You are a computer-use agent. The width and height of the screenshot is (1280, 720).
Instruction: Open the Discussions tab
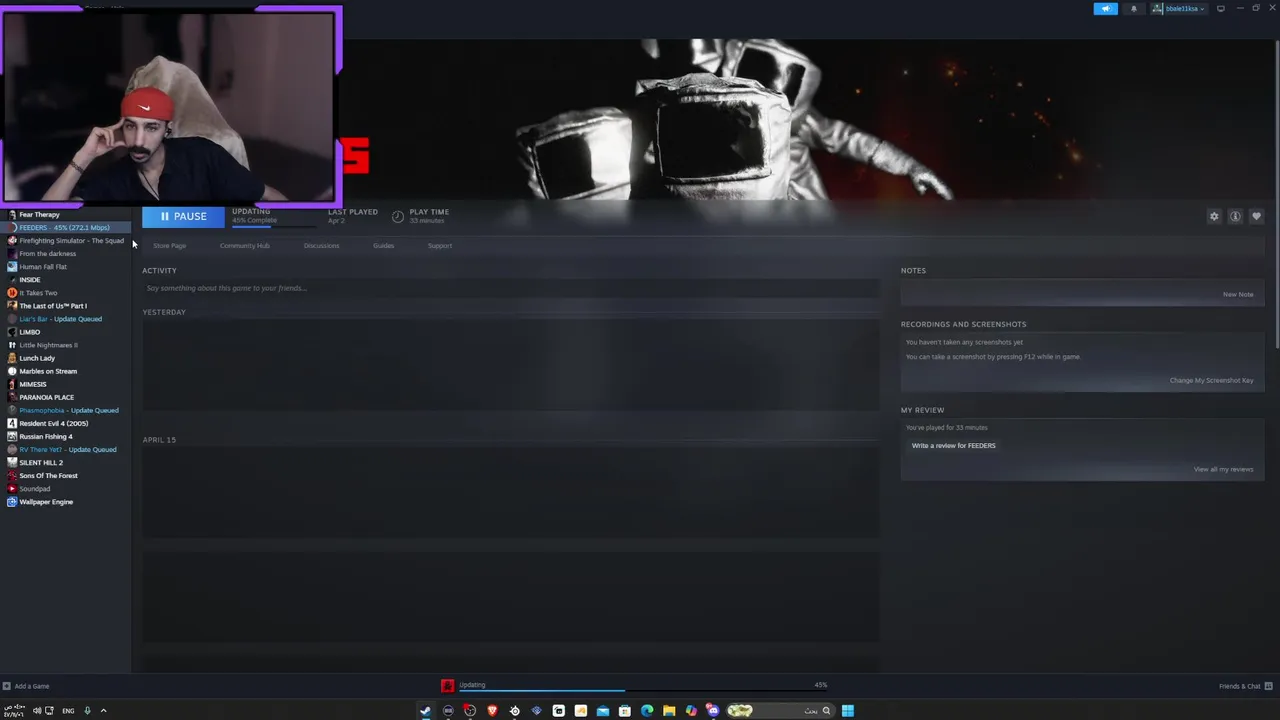pos(321,245)
